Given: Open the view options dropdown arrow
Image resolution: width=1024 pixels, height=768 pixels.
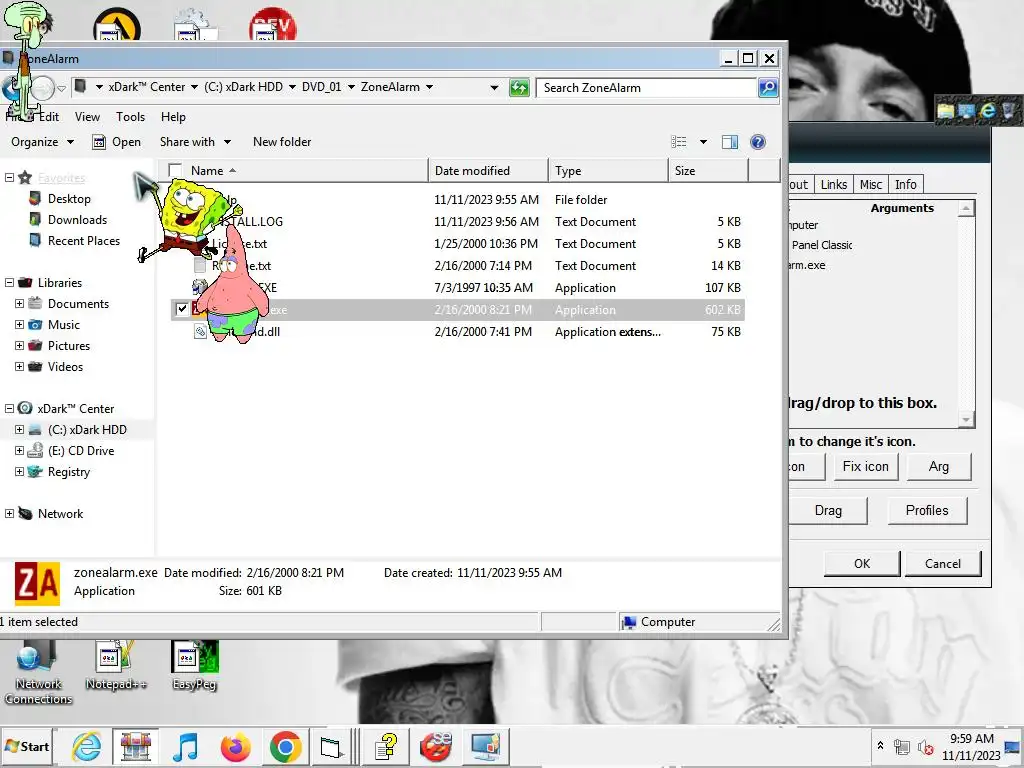Looking at the screenshot, I should coord(703,142).
